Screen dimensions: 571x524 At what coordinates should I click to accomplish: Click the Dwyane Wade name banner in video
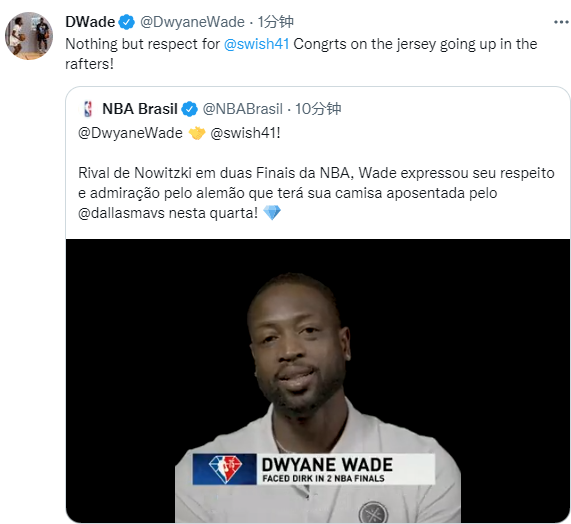314,469
